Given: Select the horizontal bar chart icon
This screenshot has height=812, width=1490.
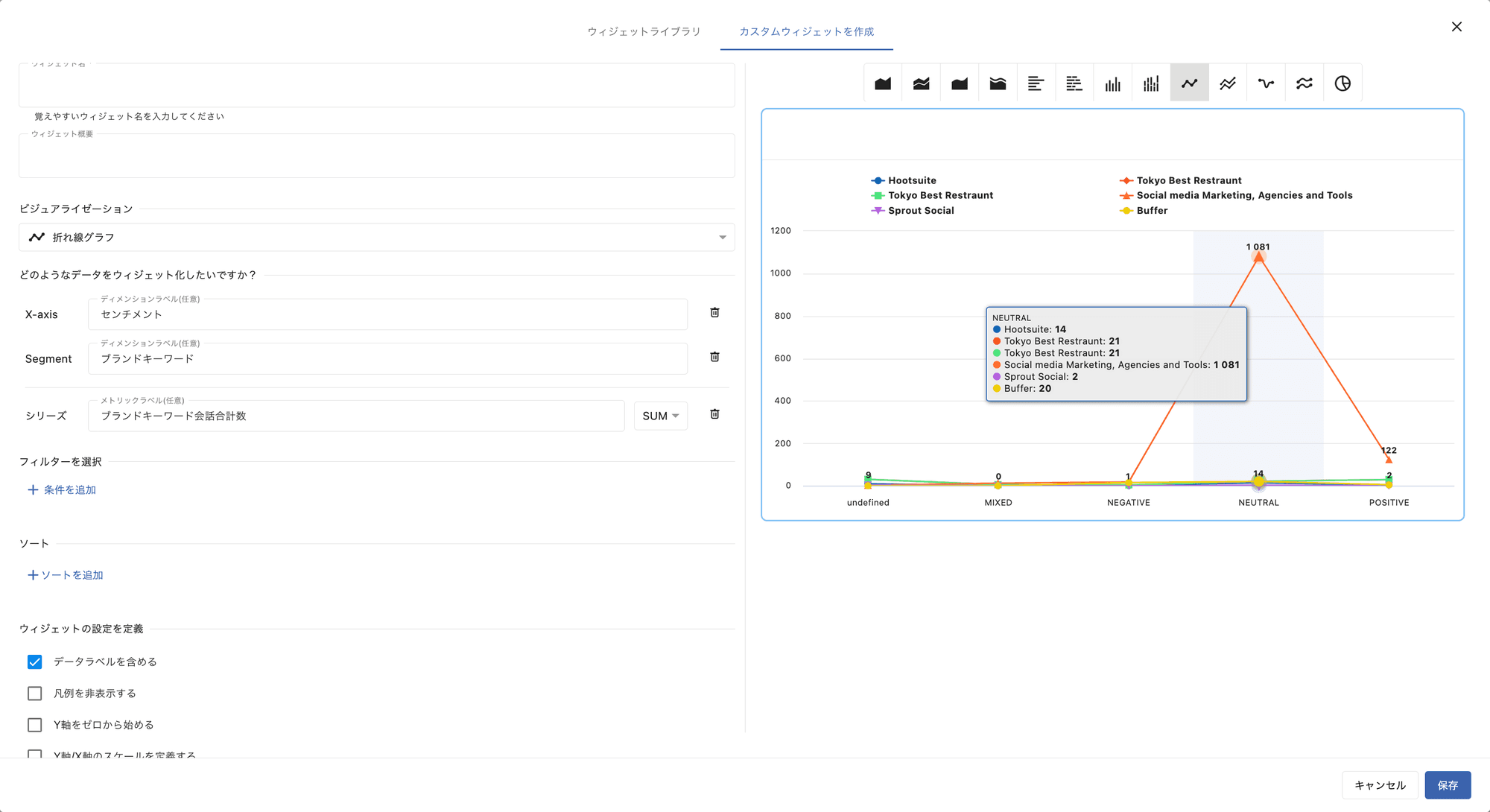Looking at the screenshot, I should [x=1036, y=83].
